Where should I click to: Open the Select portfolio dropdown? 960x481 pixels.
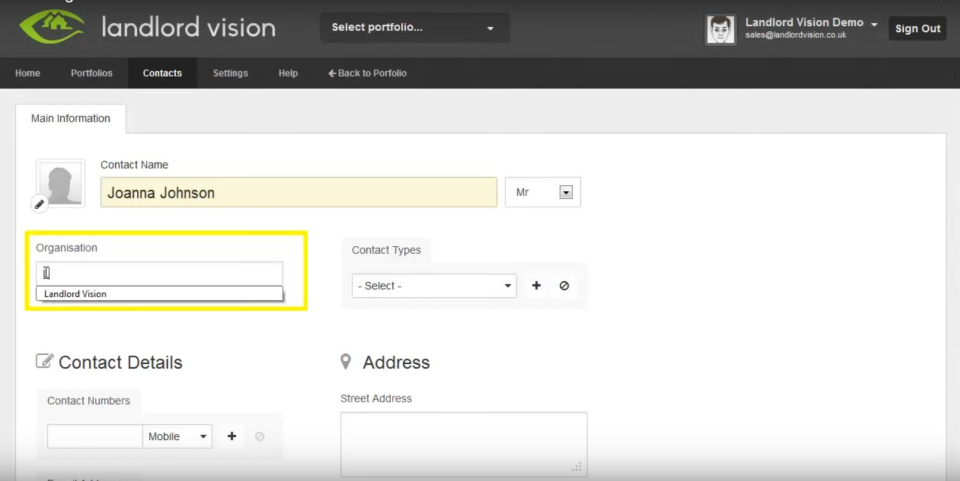click(414, 28)
